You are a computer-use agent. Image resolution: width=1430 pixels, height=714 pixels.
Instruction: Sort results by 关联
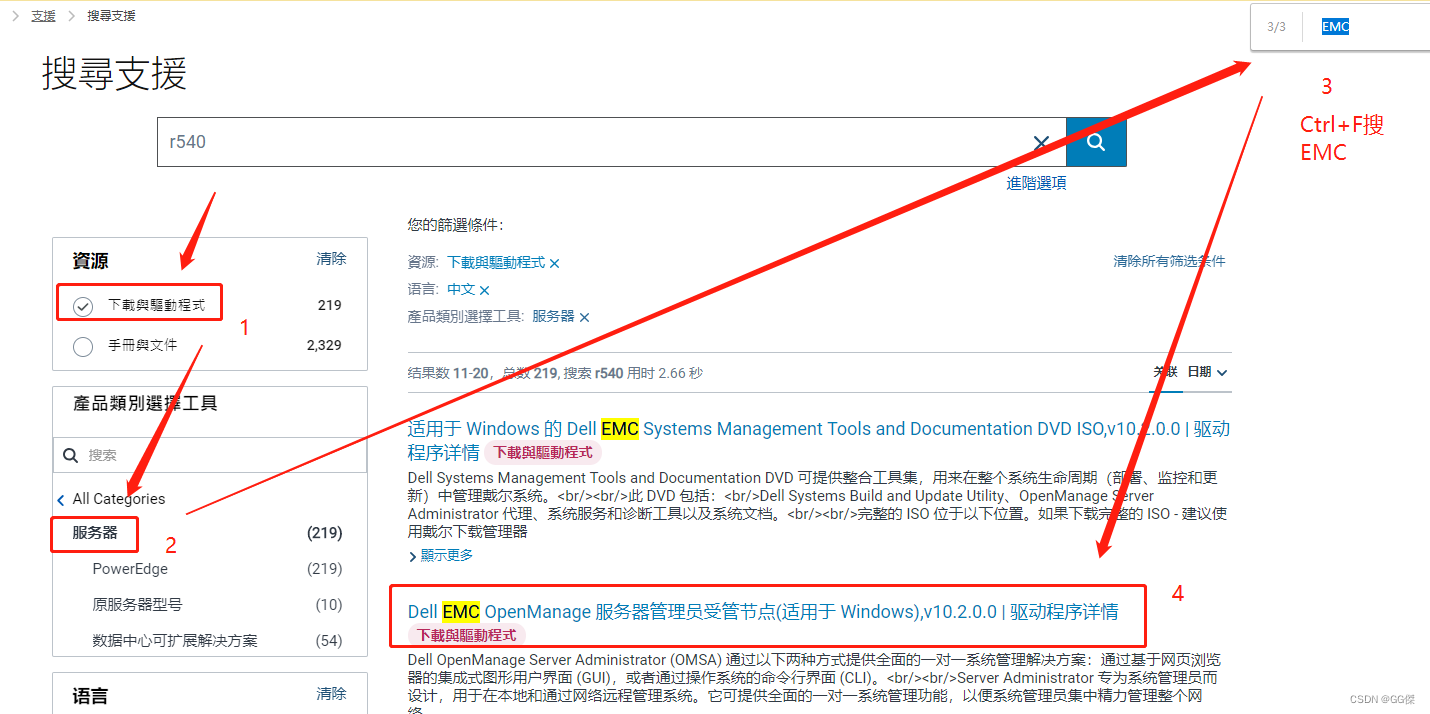[1166, 372]
